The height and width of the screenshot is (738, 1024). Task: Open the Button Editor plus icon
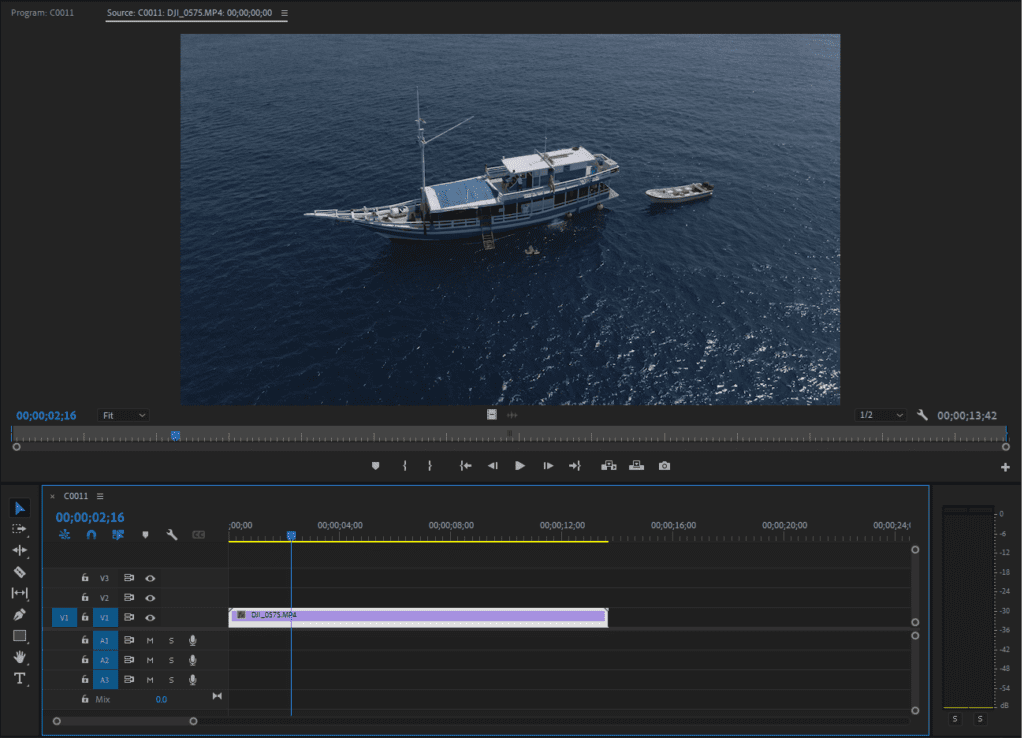(x=1005, y=467)
